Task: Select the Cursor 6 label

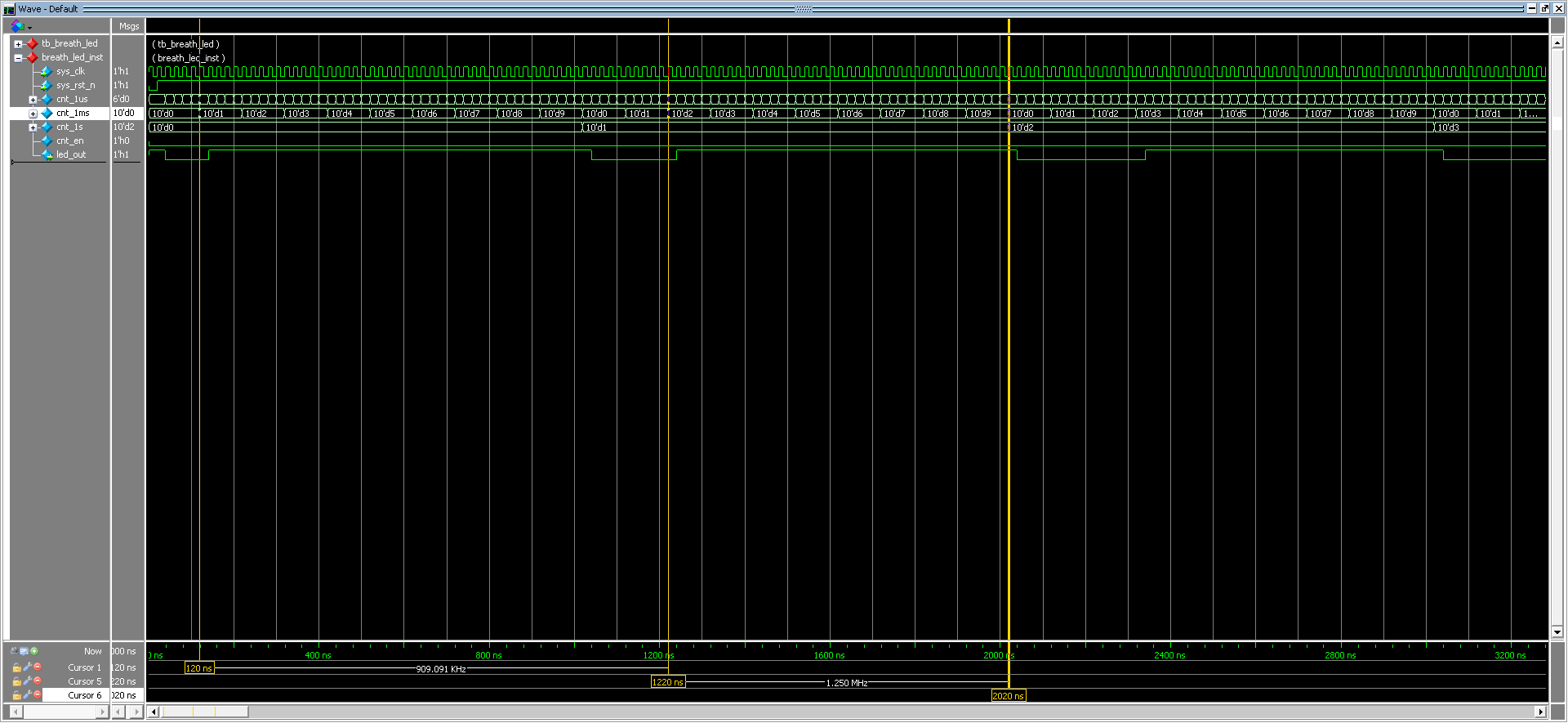Action: click(85, 696)
